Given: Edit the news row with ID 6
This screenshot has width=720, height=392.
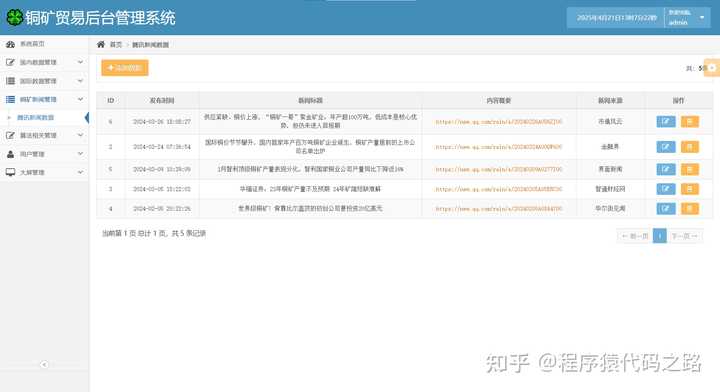Looking at the screenshot, I should (x=666, y=122).
